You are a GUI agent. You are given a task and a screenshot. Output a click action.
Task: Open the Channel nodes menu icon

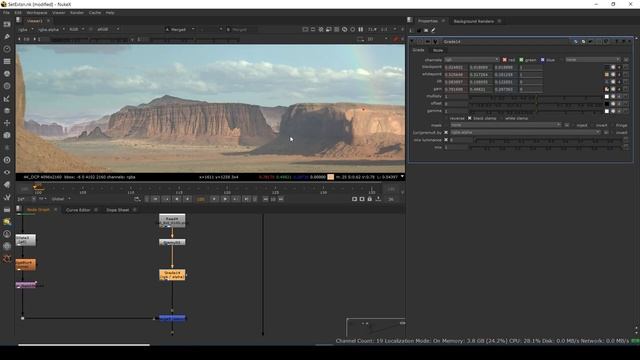7,61
